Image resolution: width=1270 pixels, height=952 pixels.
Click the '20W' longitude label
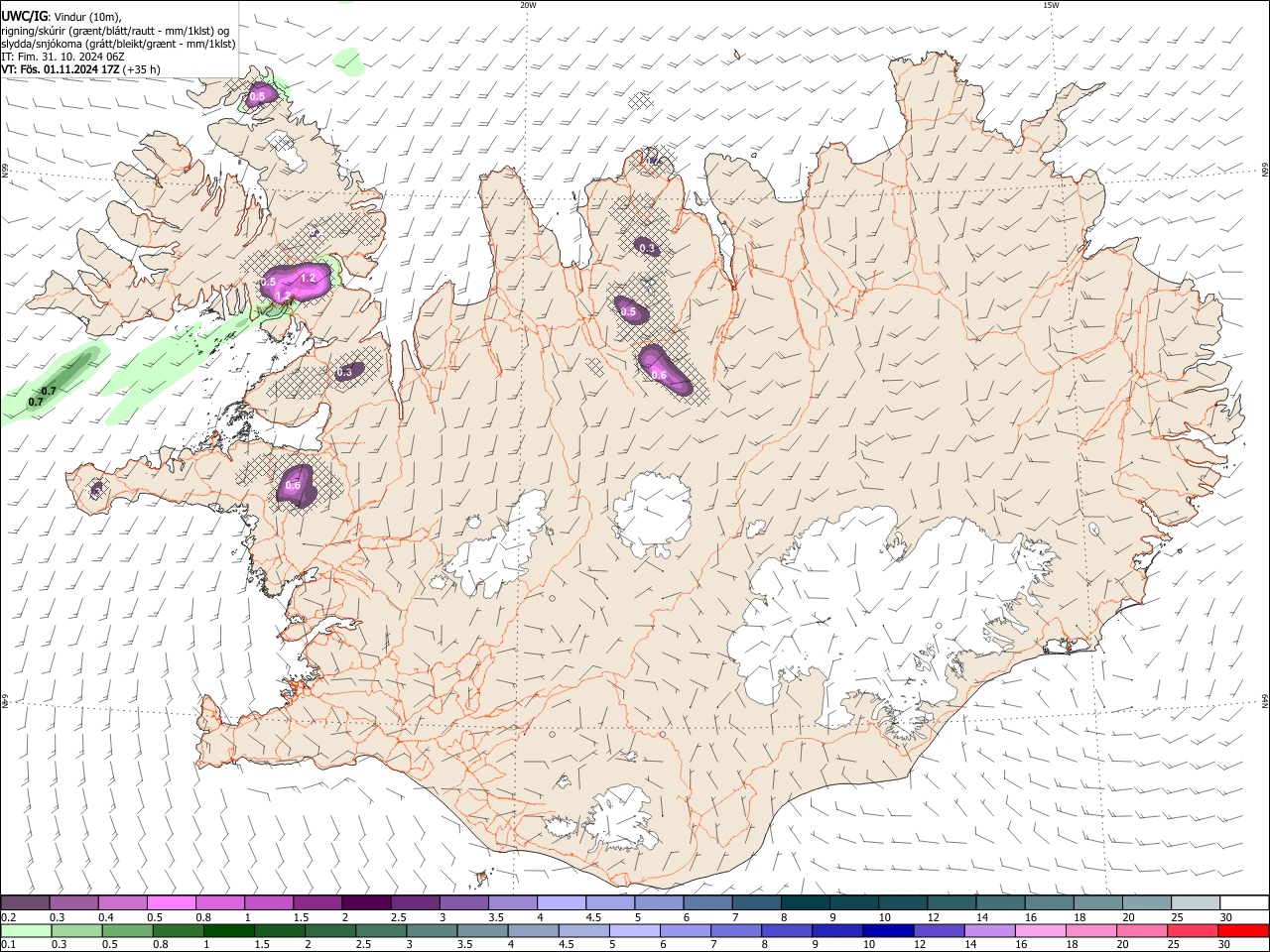click(528, 5)
